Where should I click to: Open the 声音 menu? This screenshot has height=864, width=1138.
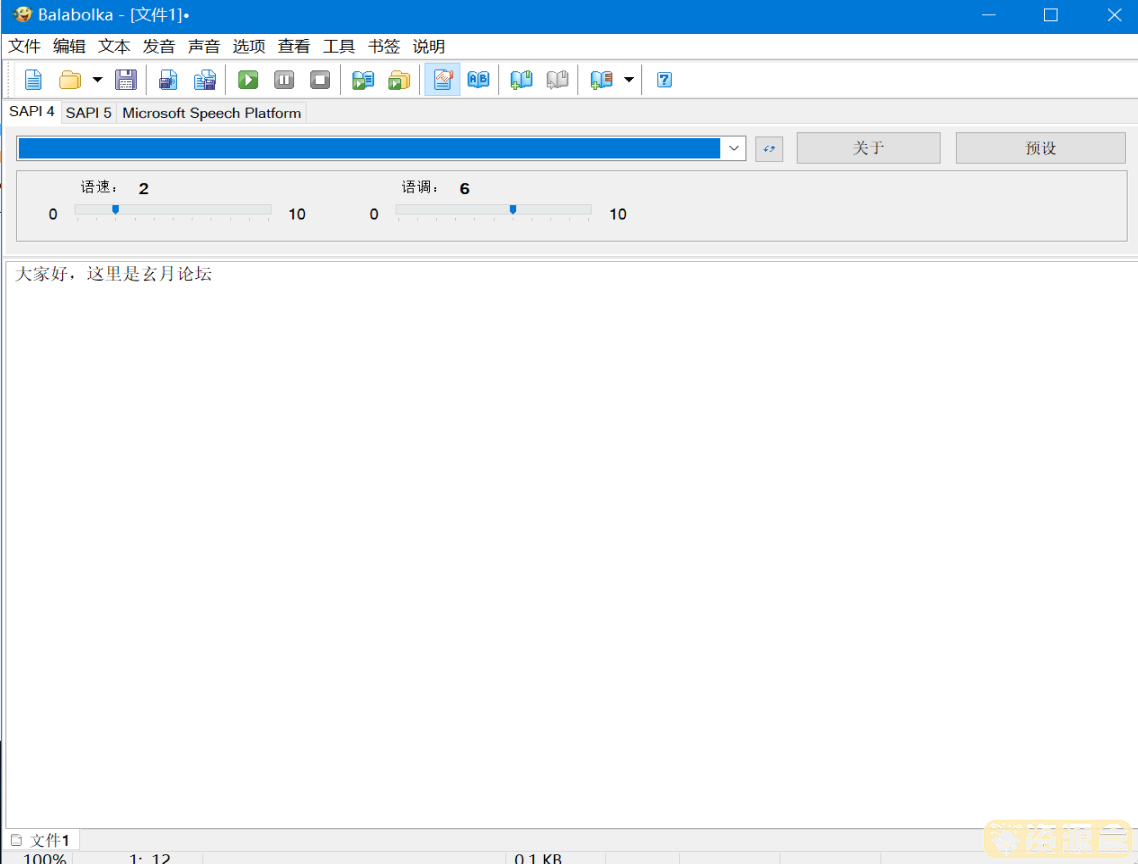click(x=204, y=46)
